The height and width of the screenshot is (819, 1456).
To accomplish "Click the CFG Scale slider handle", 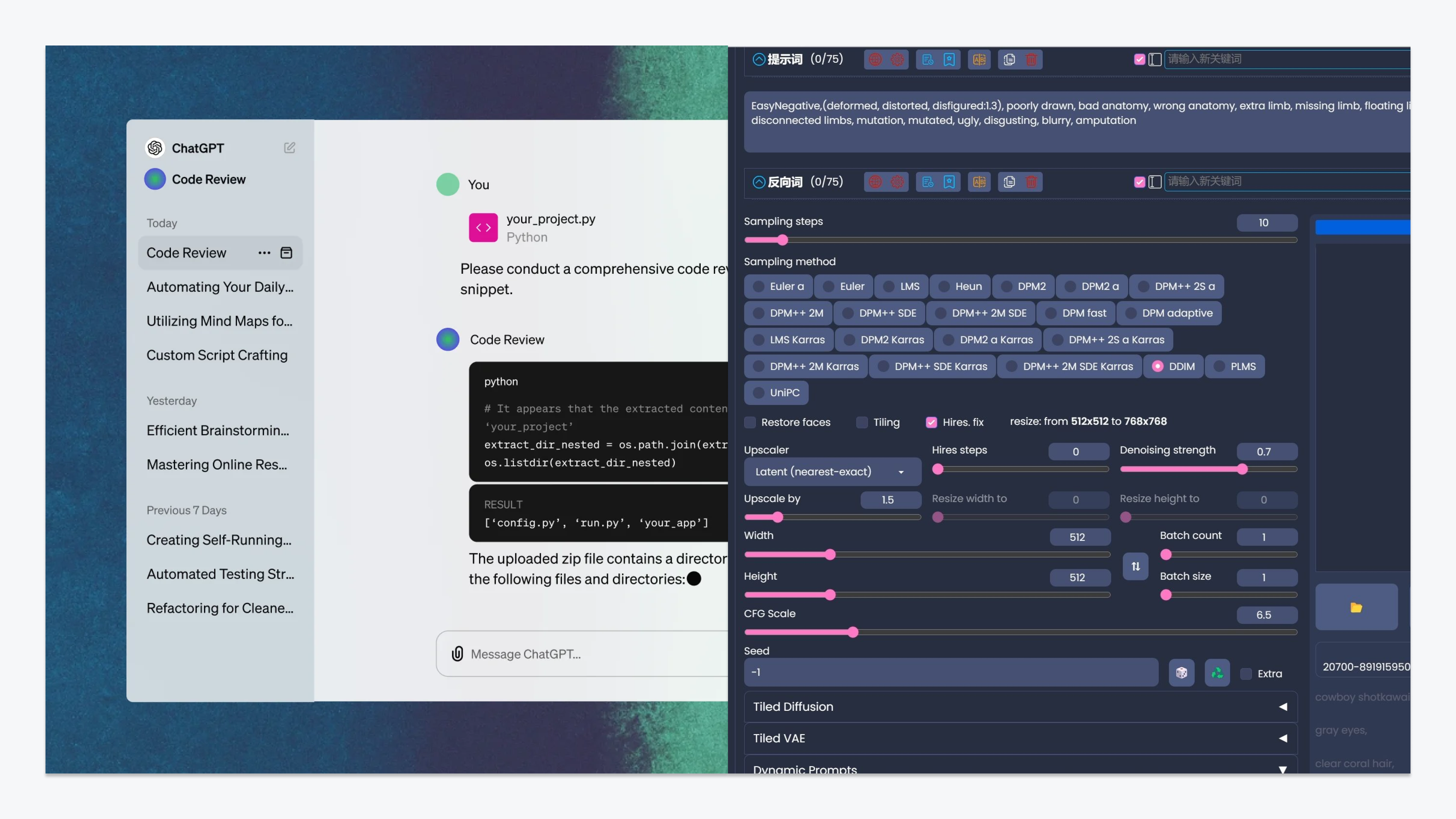I will click(x=853, y=632).
